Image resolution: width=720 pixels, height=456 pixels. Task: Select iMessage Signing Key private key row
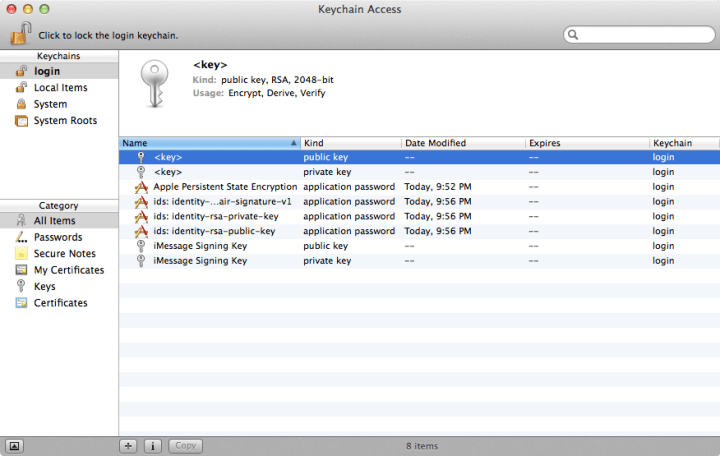419,261
